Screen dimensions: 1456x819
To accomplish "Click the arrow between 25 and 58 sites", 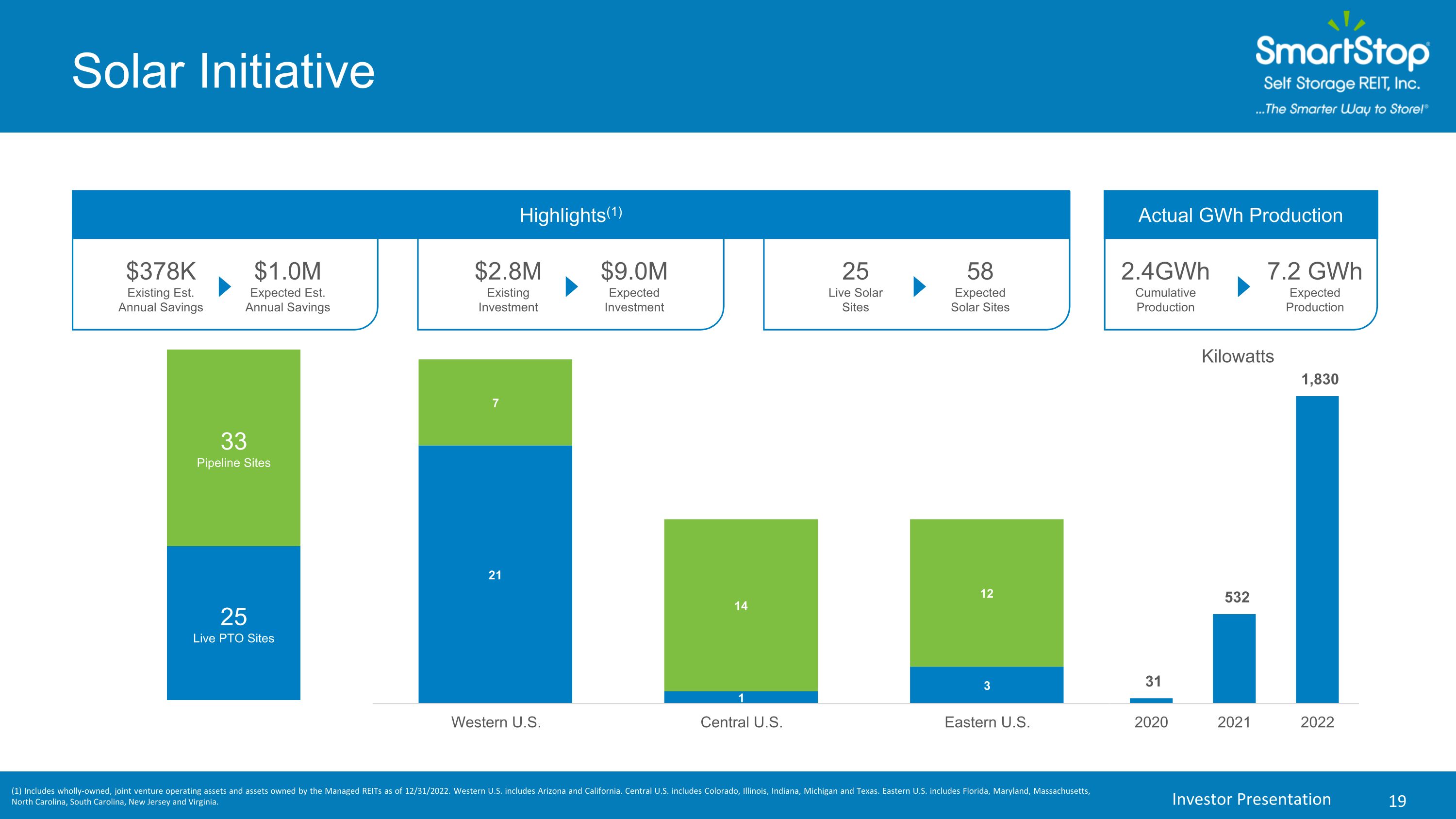I will [x=920, y=286].
